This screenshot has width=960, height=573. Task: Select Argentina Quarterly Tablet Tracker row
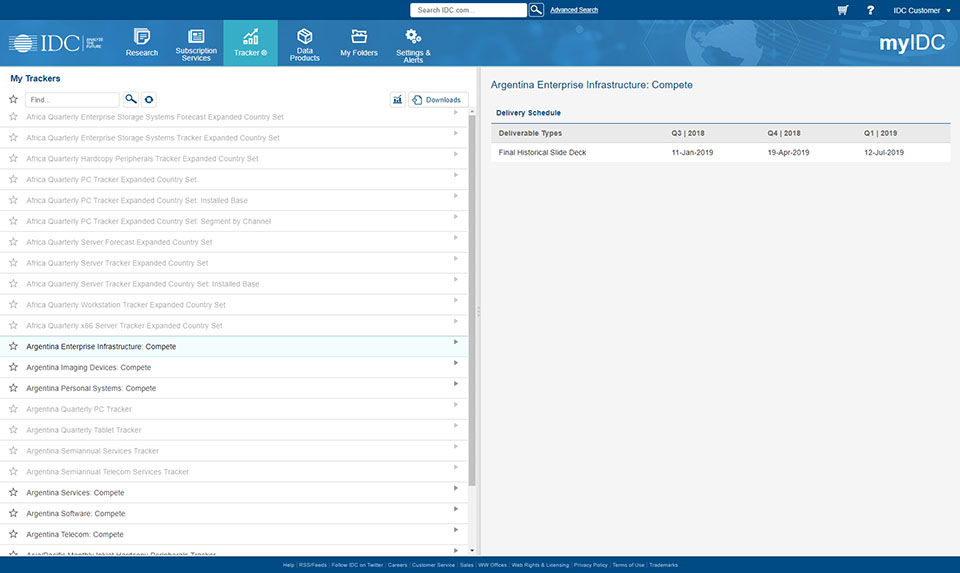[234, 430]
